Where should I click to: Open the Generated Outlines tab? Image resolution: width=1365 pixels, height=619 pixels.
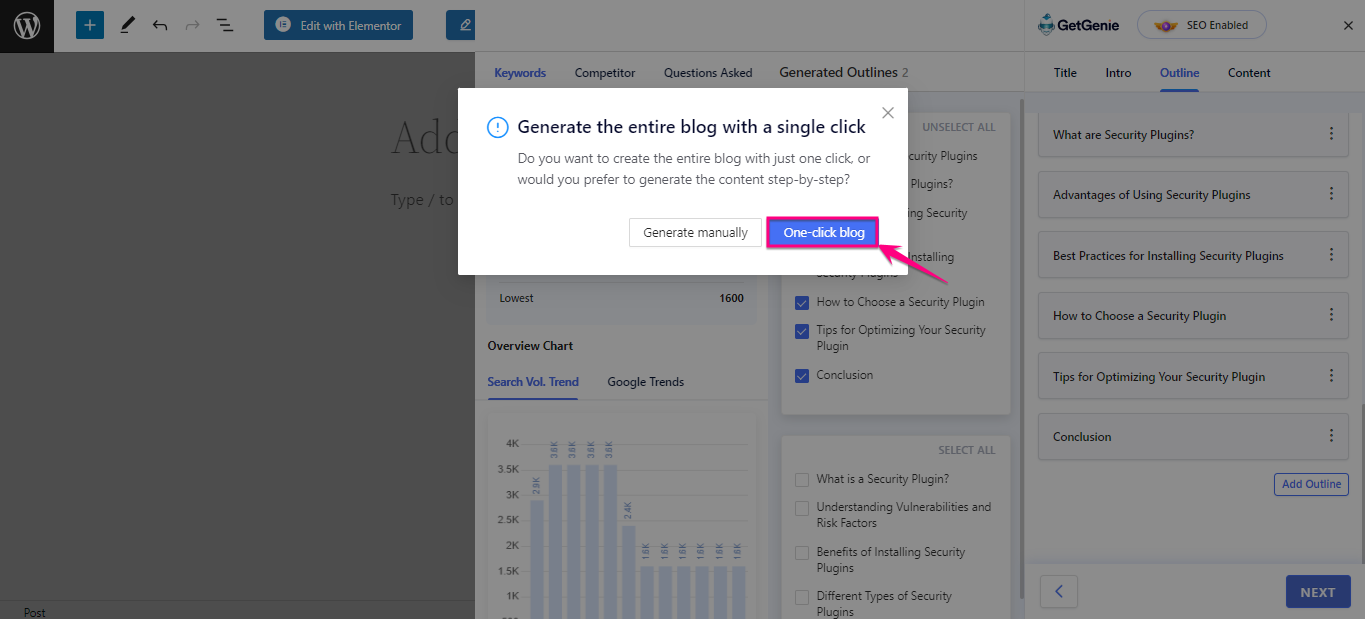click(844, 73)
